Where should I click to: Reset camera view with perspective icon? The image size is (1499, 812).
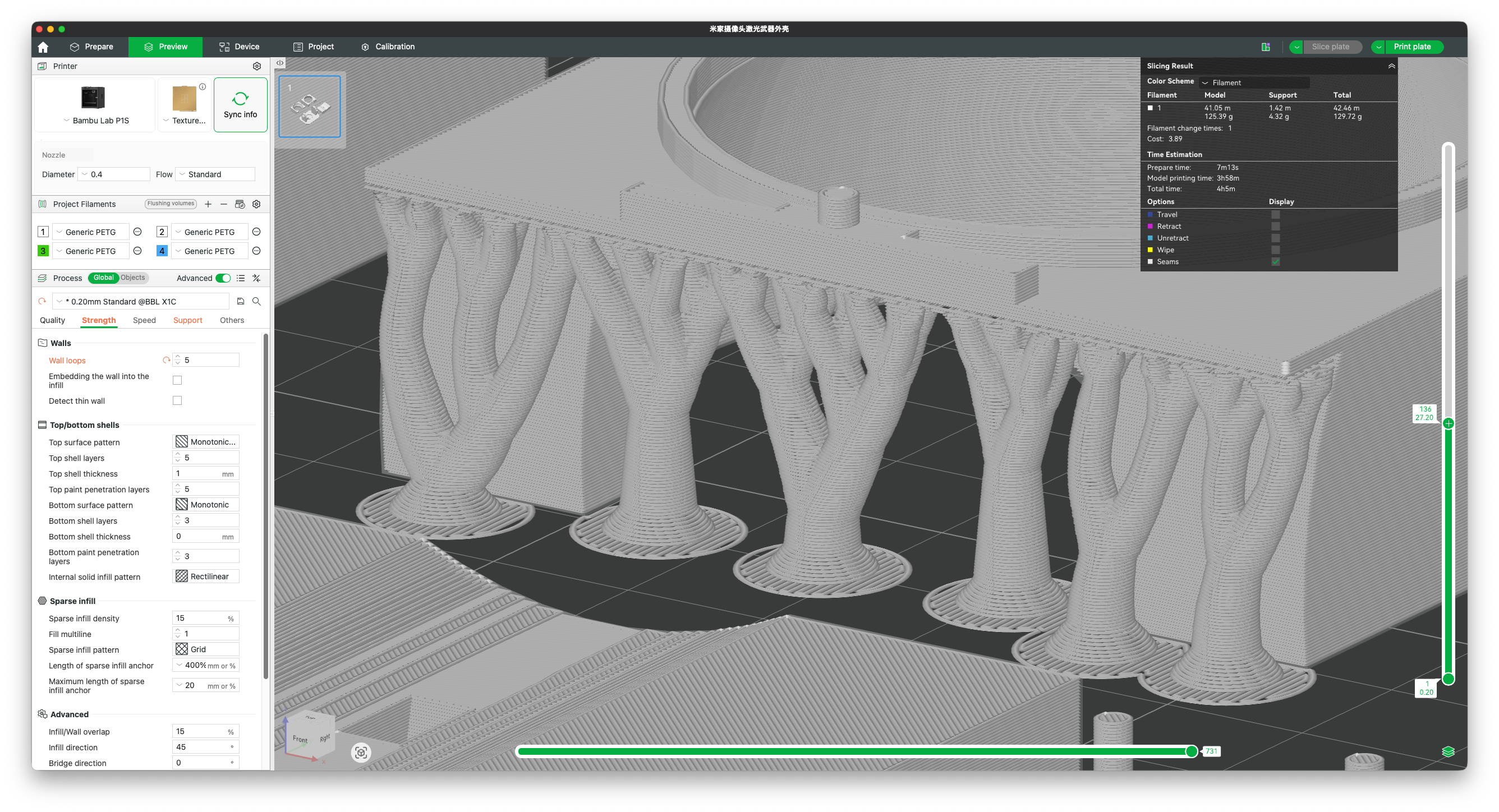[x=361, y=752]
